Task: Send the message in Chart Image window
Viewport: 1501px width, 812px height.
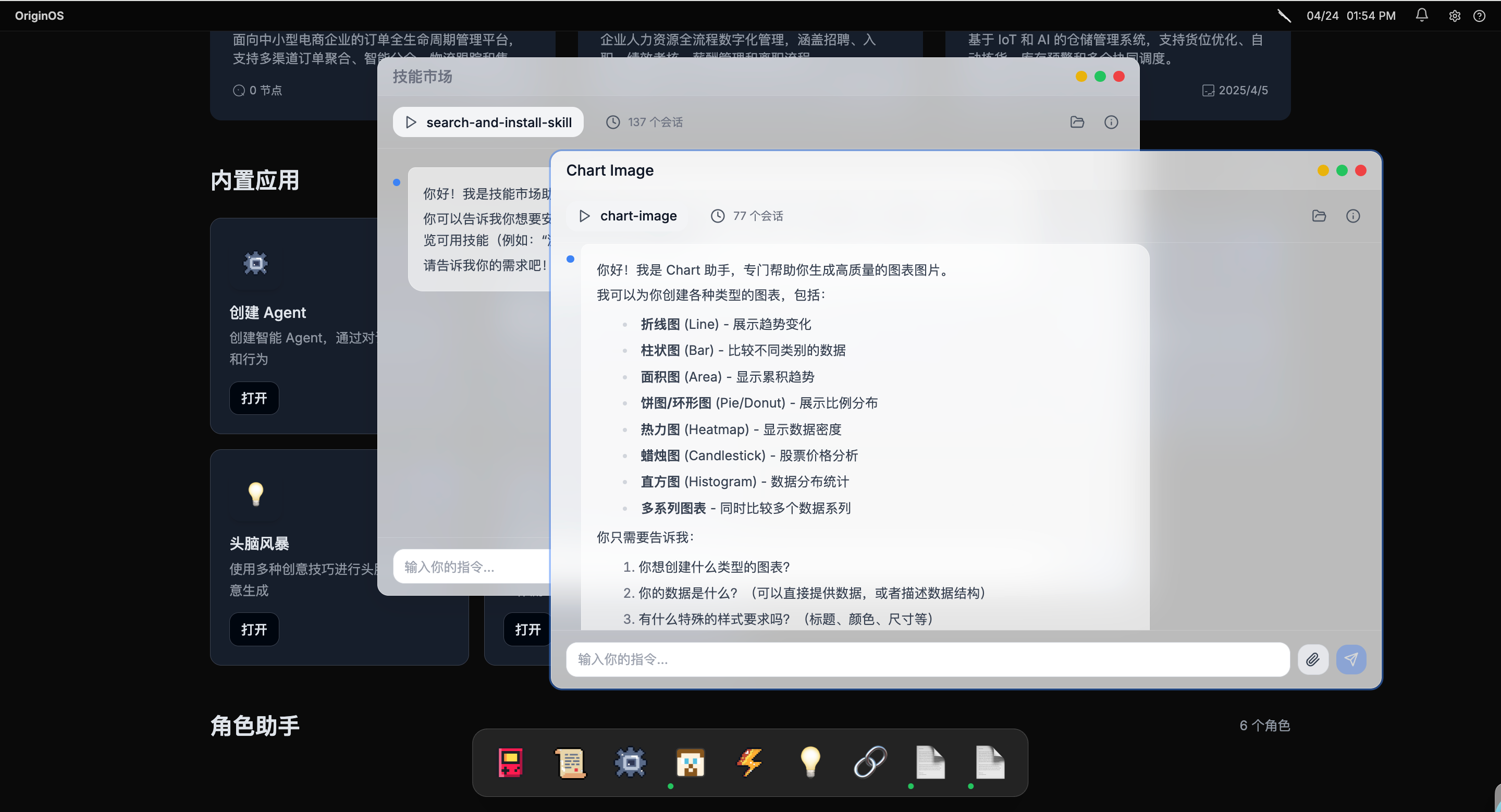Action: (x=1351, y=659)
